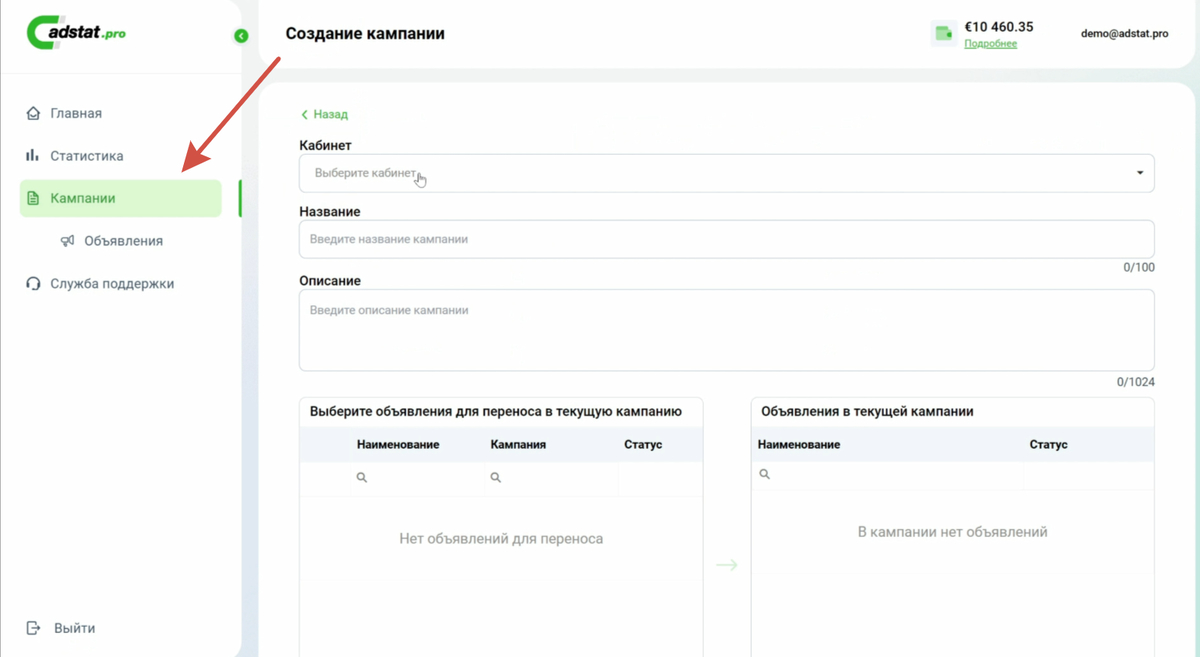The height and width of the screenshot is (657, 1200).
Task: Click the megaphone icon beside Объявления
Action: click(x=67, y=241)
